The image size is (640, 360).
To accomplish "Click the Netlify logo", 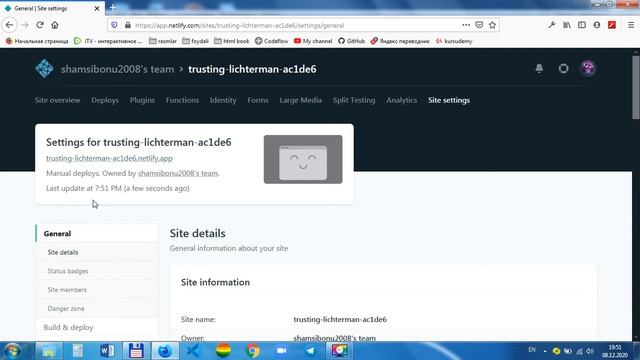I will tap(44, 69).
